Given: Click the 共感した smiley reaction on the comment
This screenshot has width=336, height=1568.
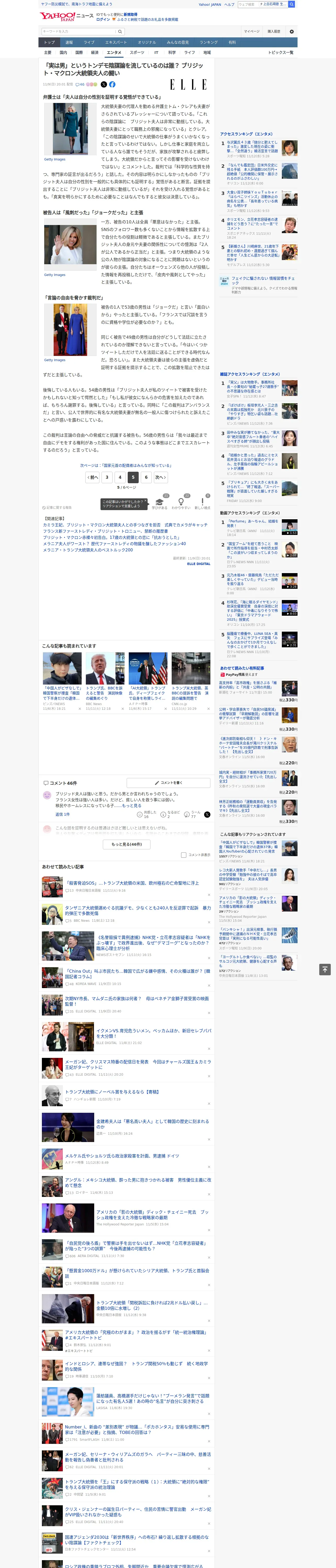Looking at the screenshot, I should click(x=140, y=814).
